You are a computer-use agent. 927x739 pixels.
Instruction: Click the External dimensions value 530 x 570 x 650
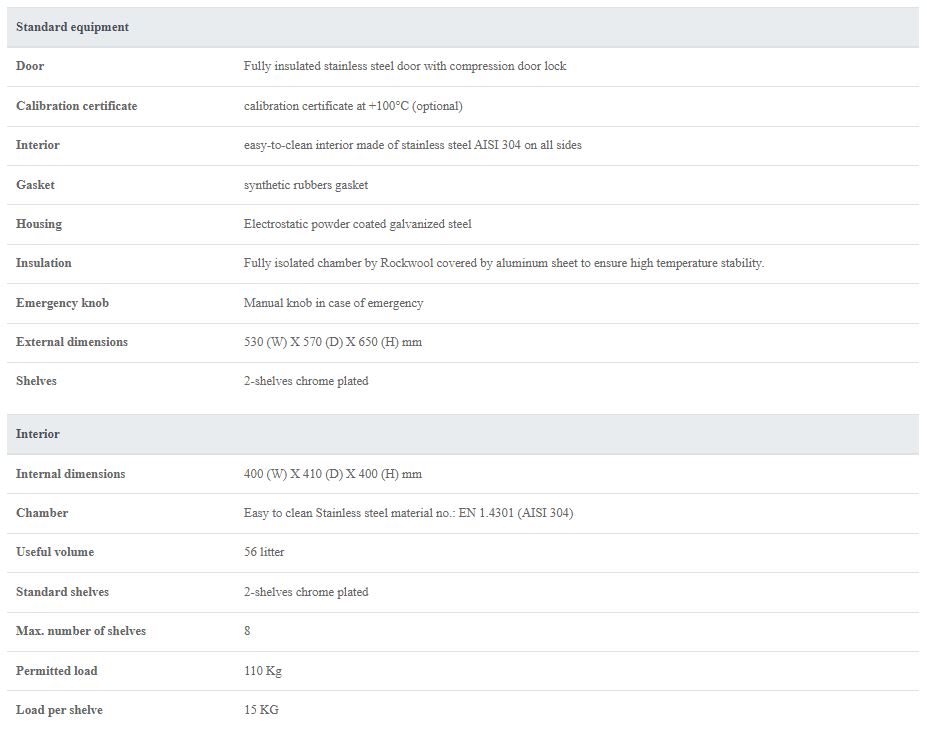[333, 342]
